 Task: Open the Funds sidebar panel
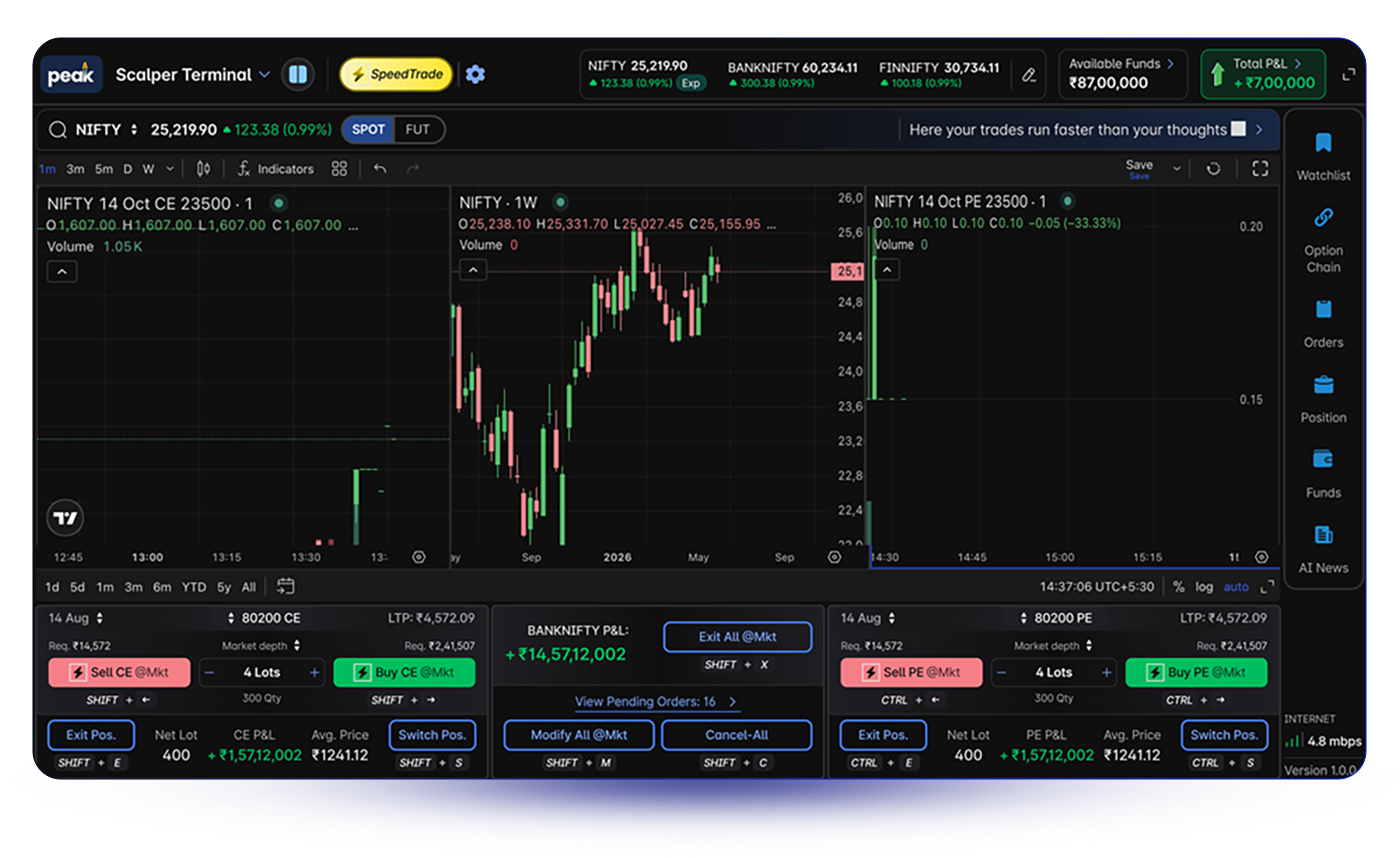click(1323, 474)
